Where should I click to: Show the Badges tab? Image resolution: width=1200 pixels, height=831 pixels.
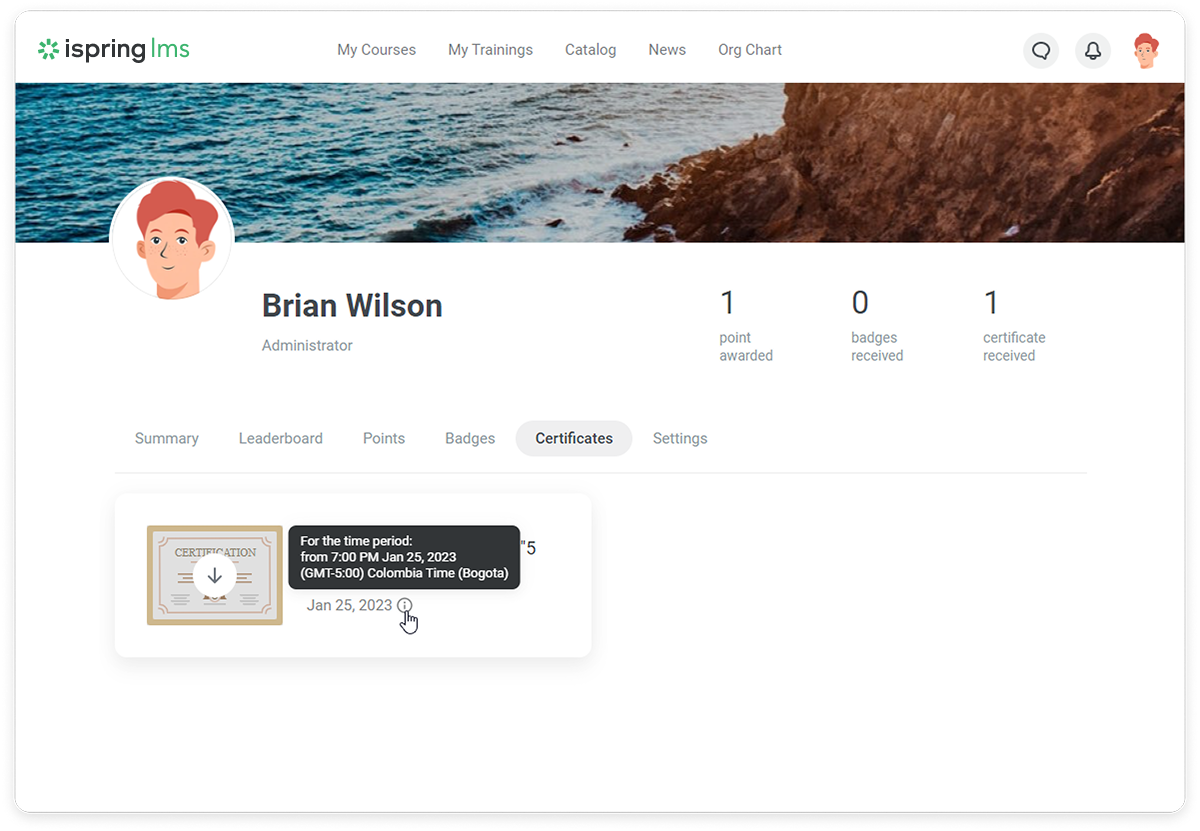pyautogui.click(x=470, y=438)
